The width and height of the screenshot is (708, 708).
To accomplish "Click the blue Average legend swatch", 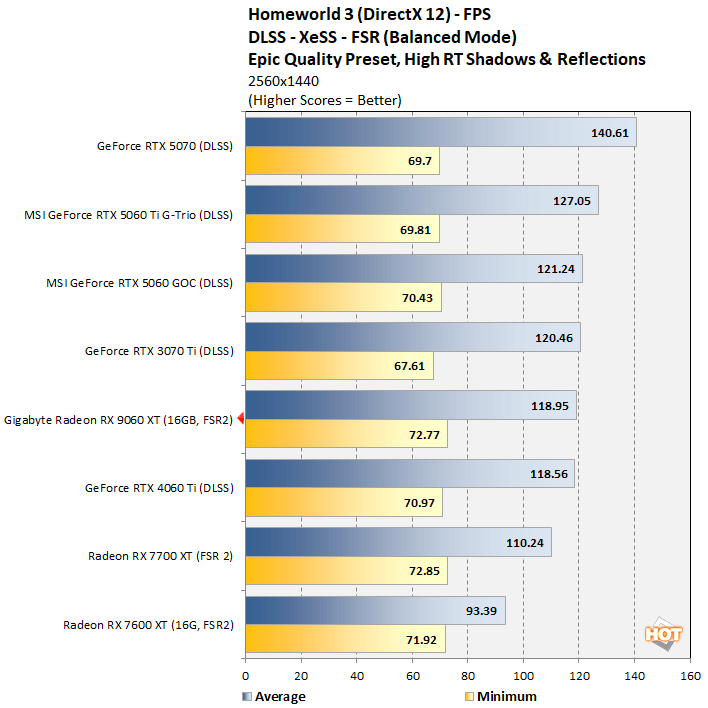I will coord(247,696).
